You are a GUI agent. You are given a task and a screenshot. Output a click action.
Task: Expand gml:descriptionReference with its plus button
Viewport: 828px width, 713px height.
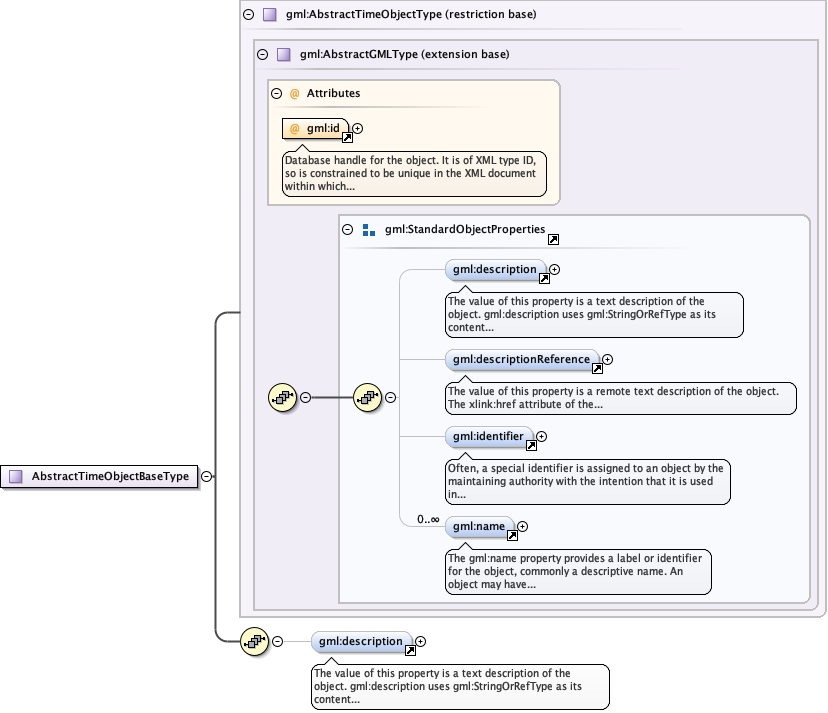tap(607, 359)
